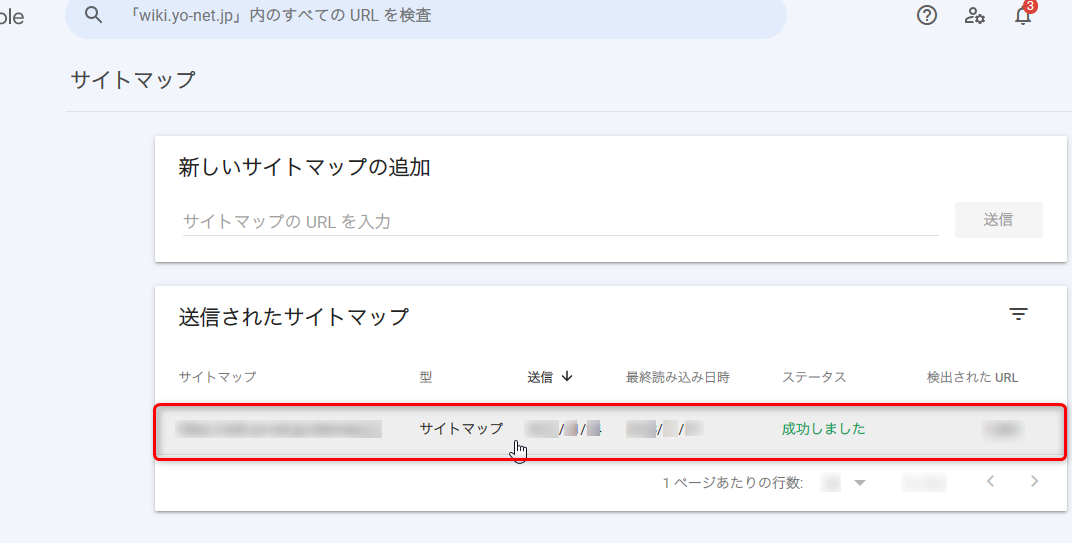This screenshot has width=1072, height=543.
Task: Click the filter icon for submitted sitemaps
Action: click(x=1018, y=315)
